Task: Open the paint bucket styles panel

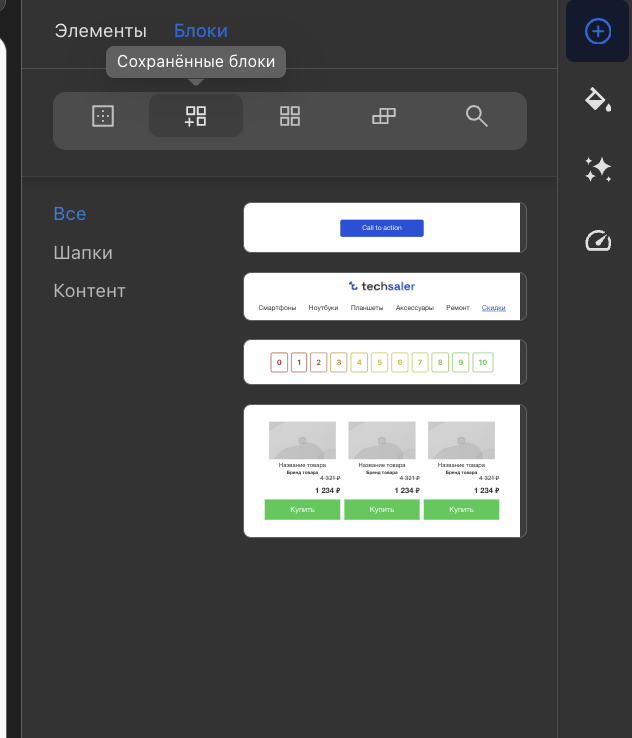Action: [x=598, y=99]
